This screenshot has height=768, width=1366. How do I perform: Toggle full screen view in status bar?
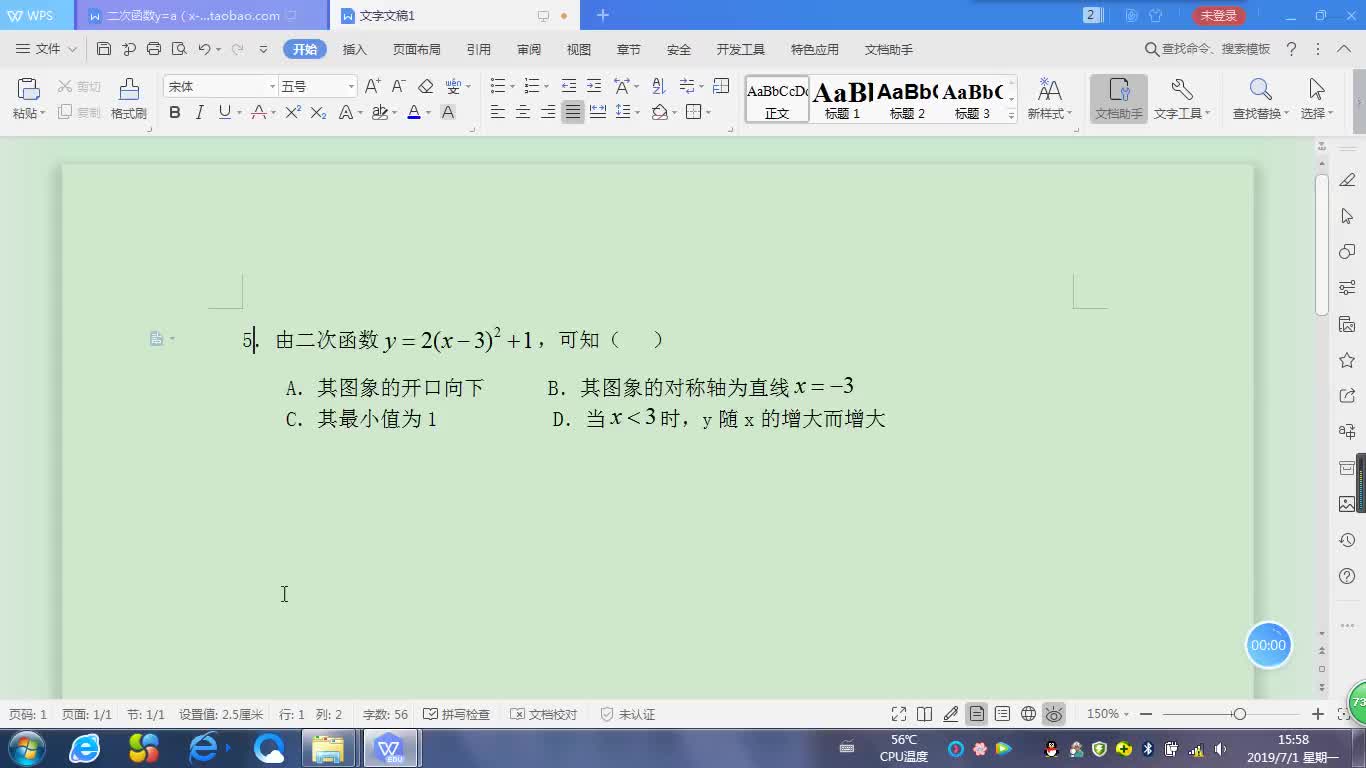click(x=898, y=714)
